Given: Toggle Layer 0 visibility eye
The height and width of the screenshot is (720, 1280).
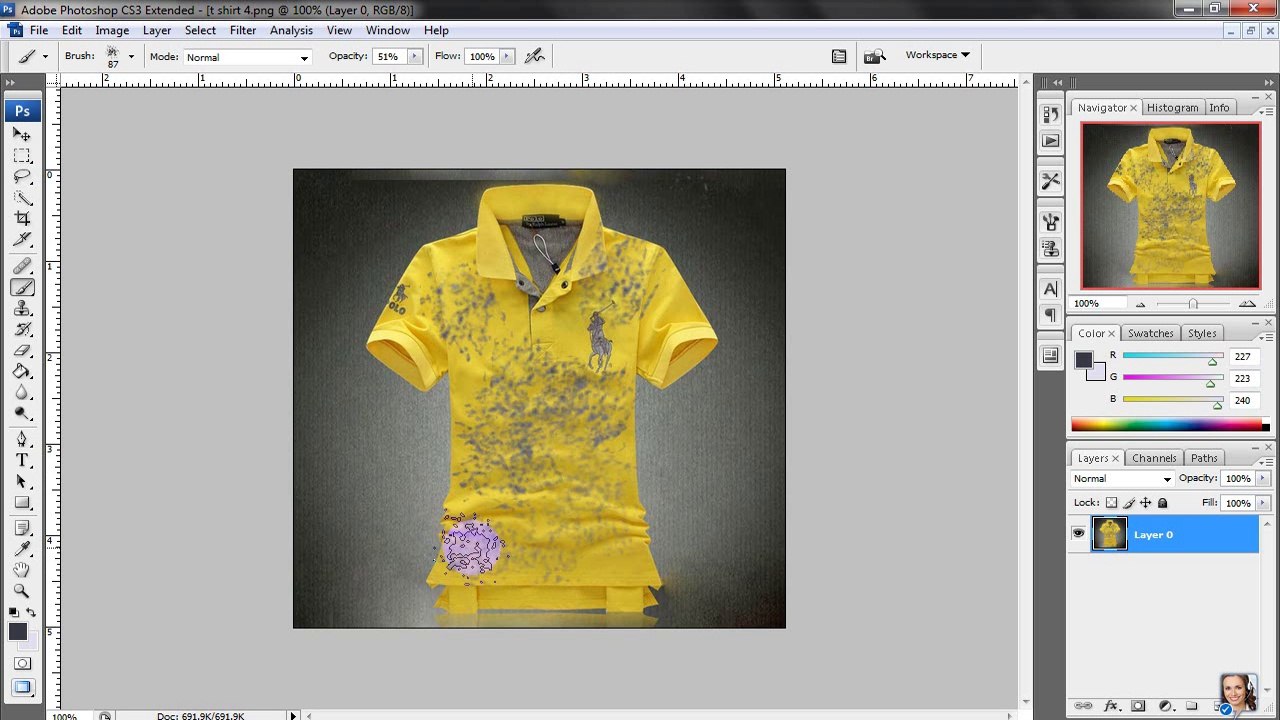Looking at the screenshot, I should pos(1078,534).
